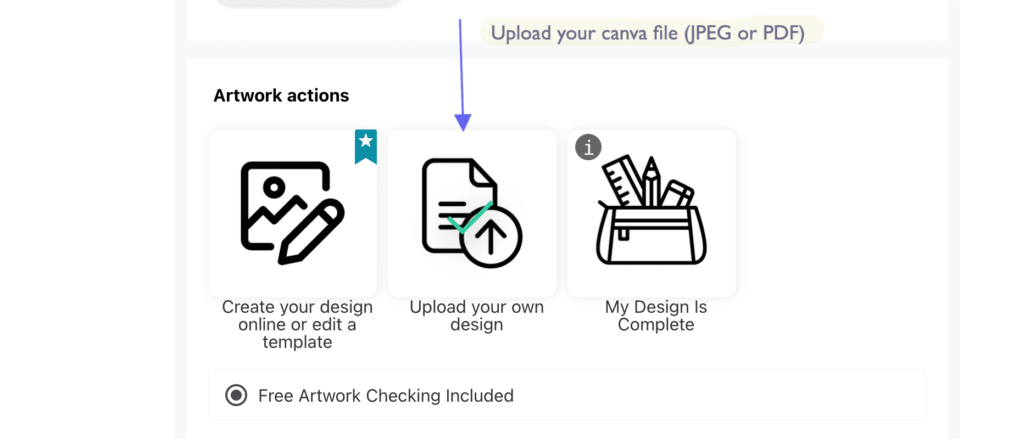Select Free Artwork Checking Included radio button
The height and width of the screenshot is (439, 1024).
click(236, 395)
